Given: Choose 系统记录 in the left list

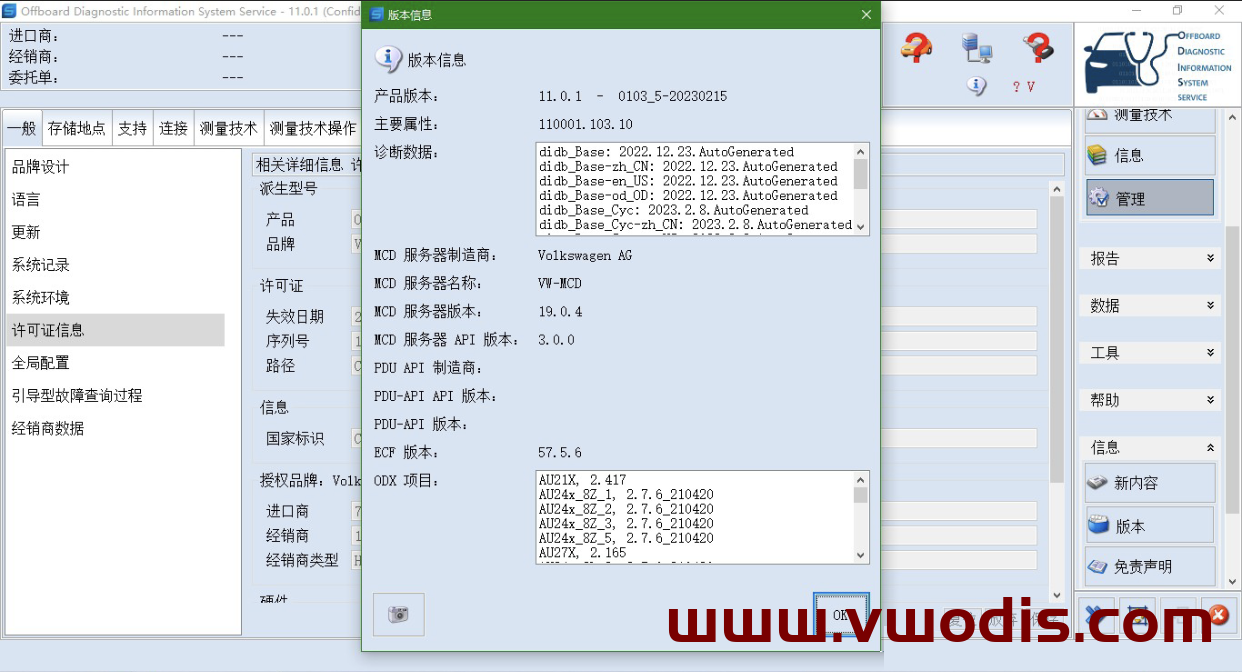Looking at the screenshot, I should click(x=115, y=265).
